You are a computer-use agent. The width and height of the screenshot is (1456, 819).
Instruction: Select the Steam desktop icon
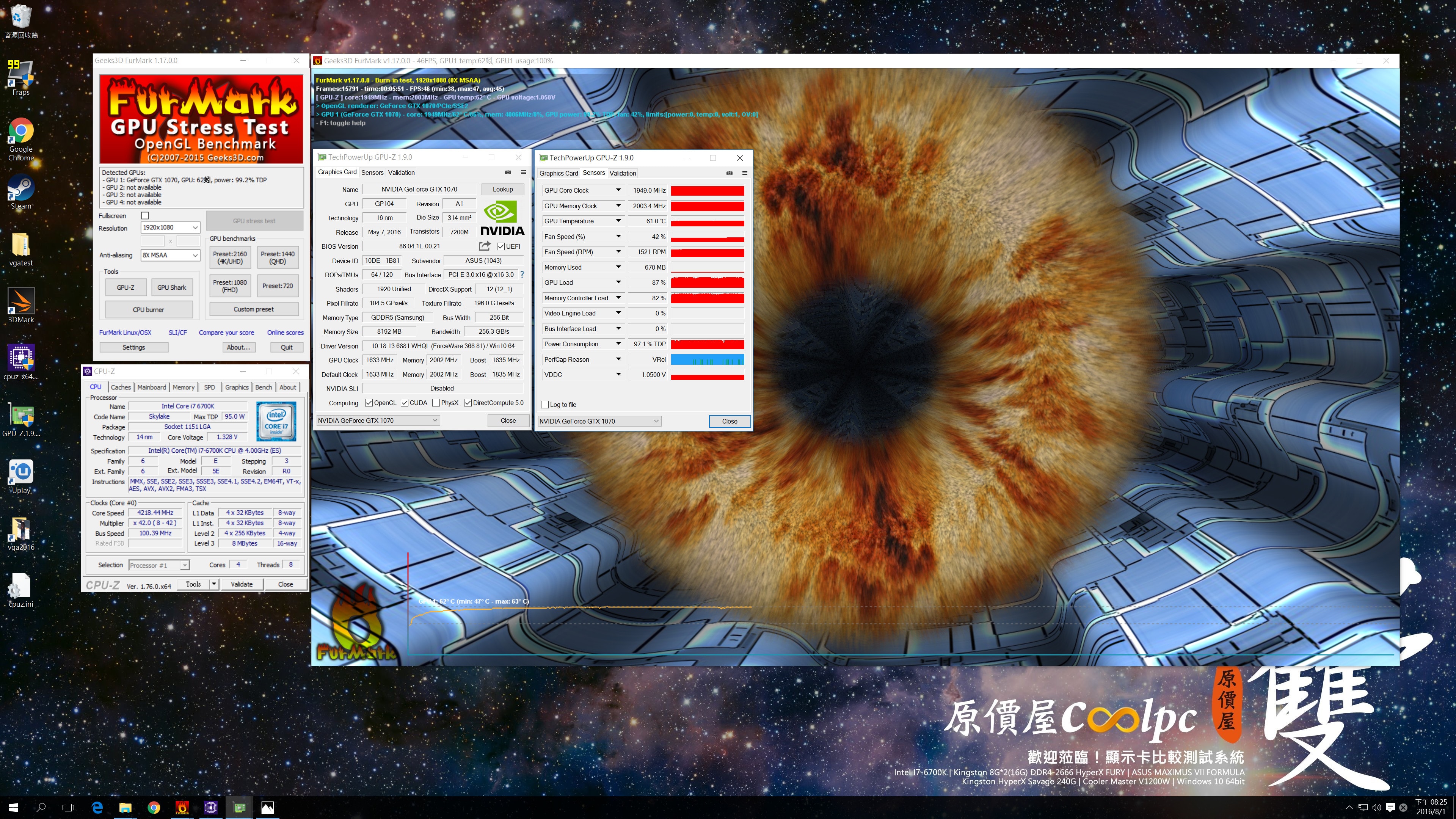tap(21, 192)
